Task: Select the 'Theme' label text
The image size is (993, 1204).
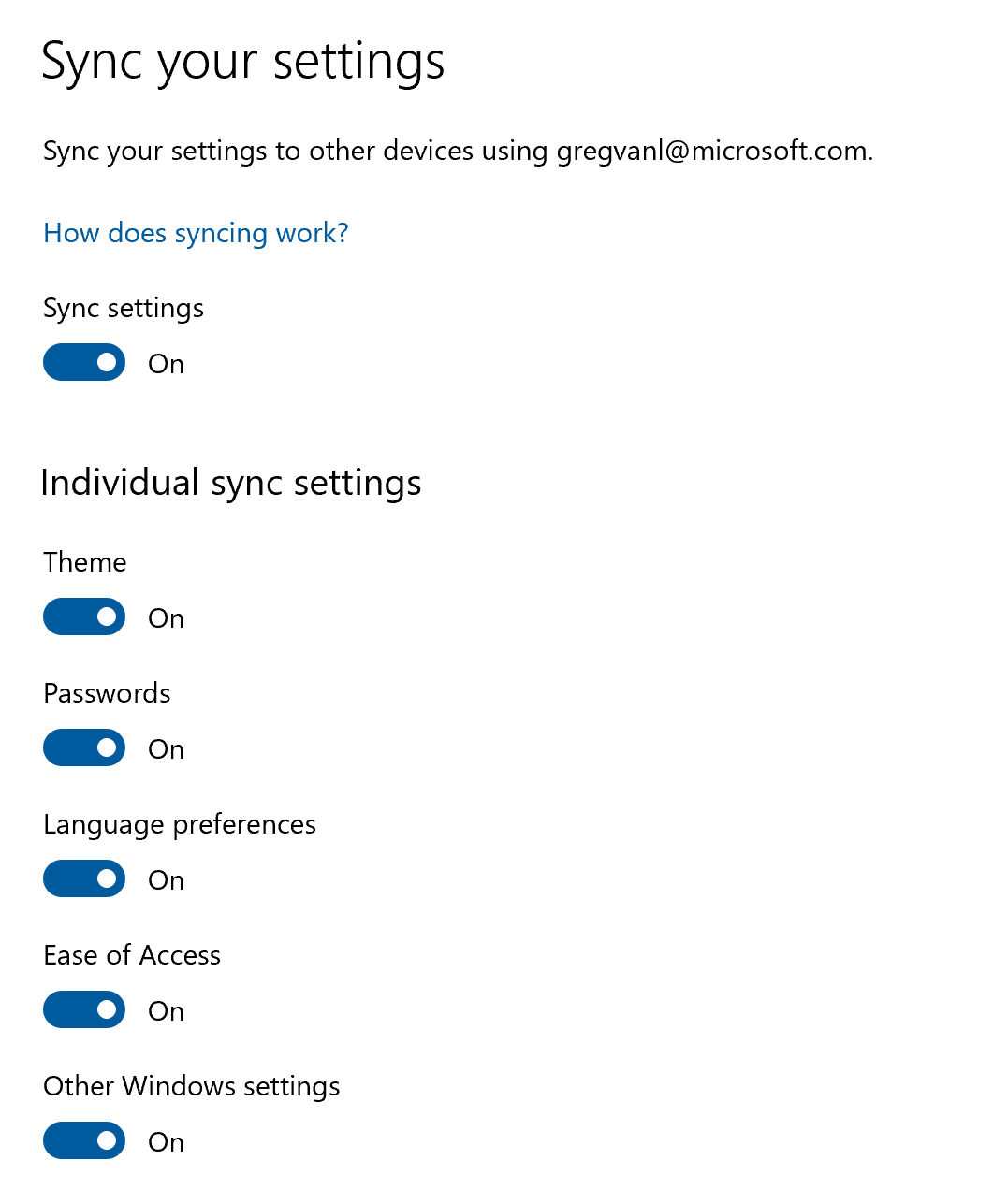Action: pyautogui.click(x=84, y=562)
